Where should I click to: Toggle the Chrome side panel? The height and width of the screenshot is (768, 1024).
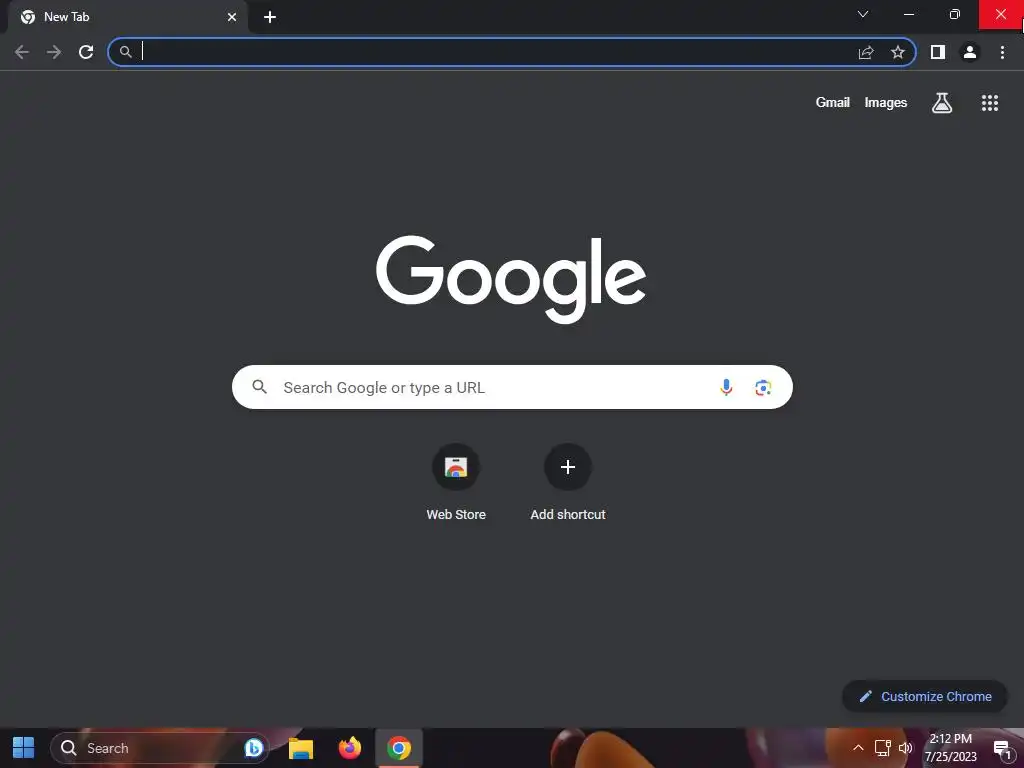[938, 52]
